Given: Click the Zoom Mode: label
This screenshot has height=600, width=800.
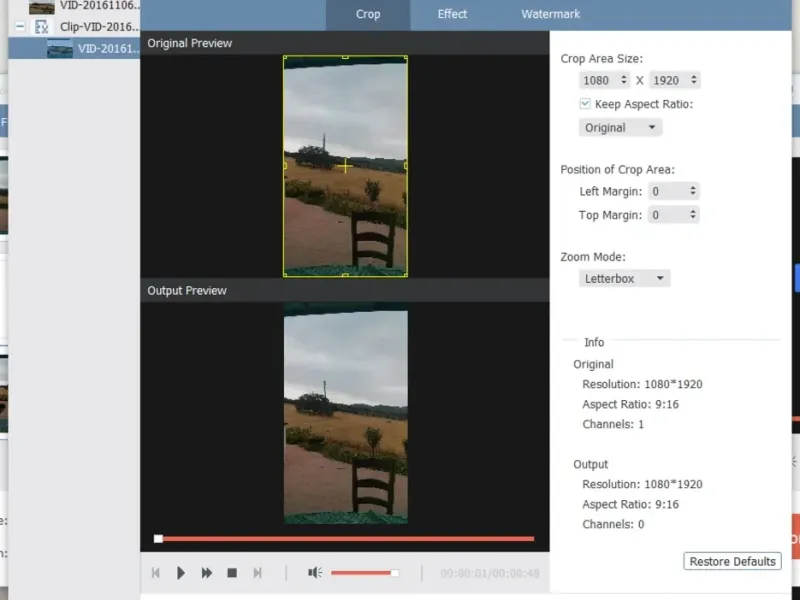Looking at the screenshot, I should 593,257.
